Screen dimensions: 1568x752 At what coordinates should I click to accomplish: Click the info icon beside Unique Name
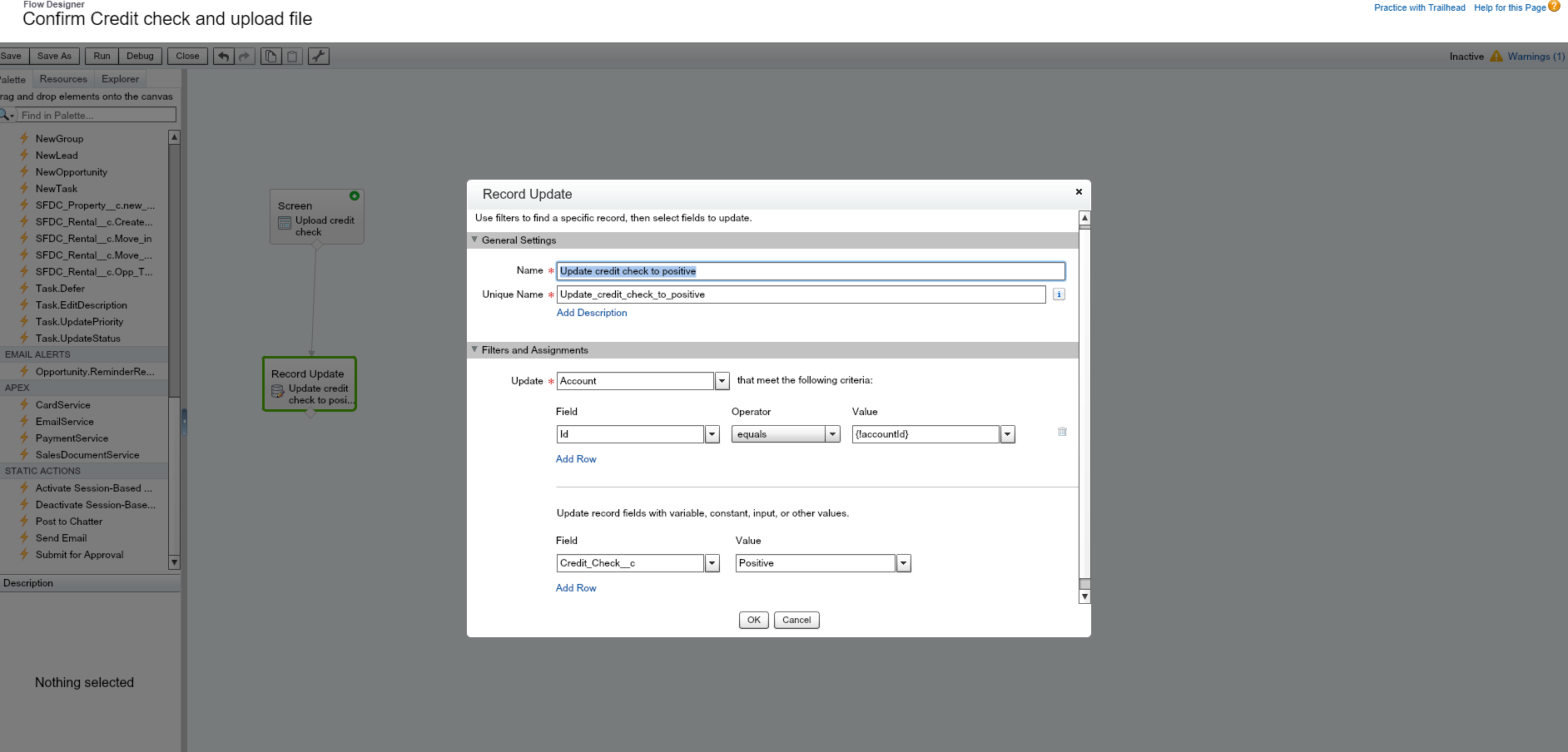coord(1059,294)
